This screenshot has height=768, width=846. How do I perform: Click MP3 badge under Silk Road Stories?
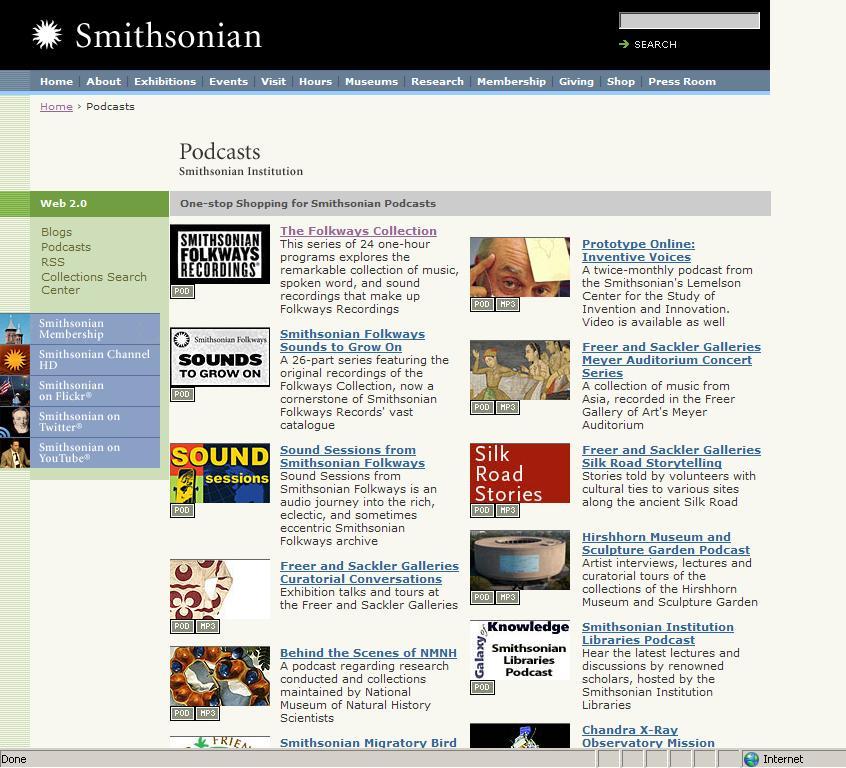tap(508, 511)
